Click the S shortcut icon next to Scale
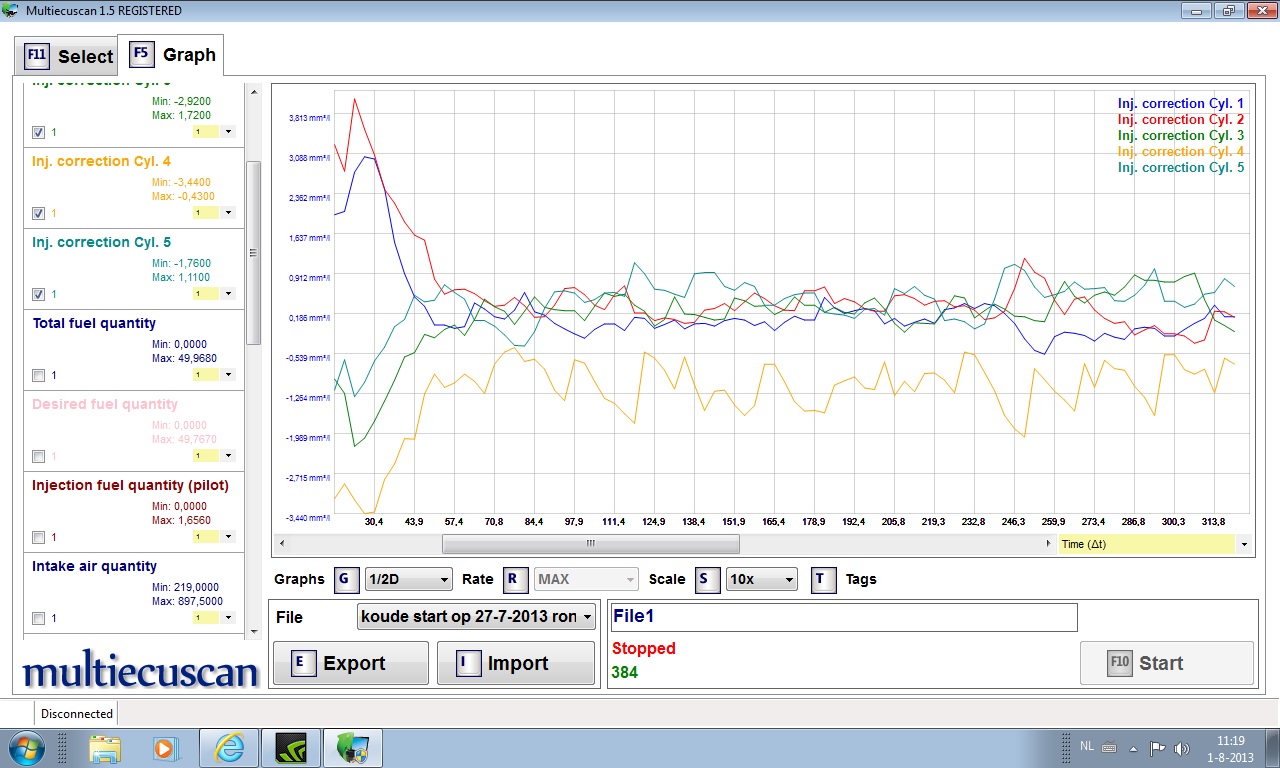The image size is (1280, 768). tap(707, 579)
